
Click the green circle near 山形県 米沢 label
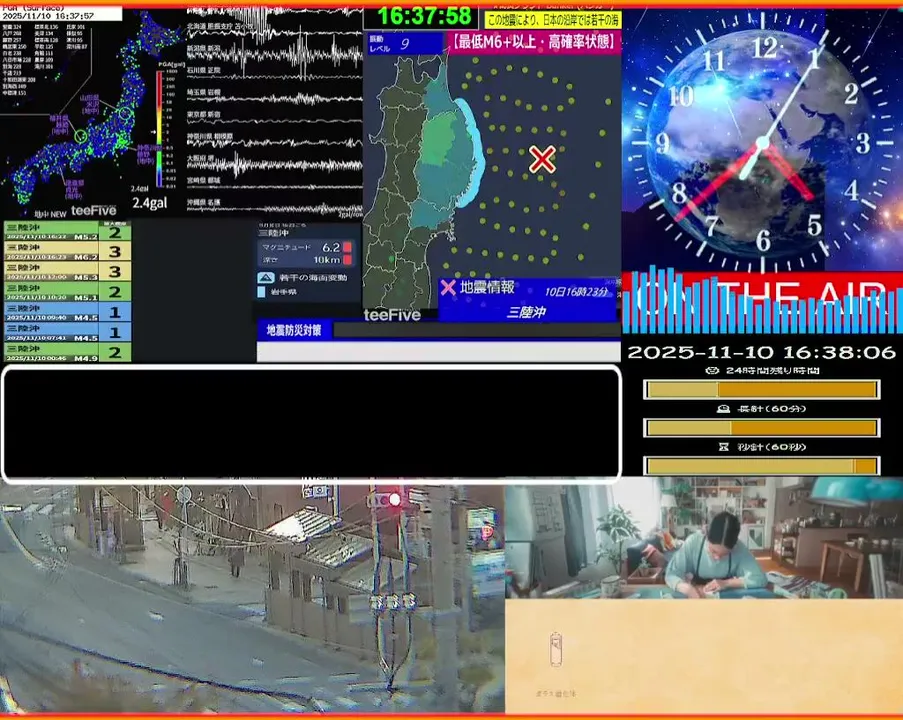125,113
